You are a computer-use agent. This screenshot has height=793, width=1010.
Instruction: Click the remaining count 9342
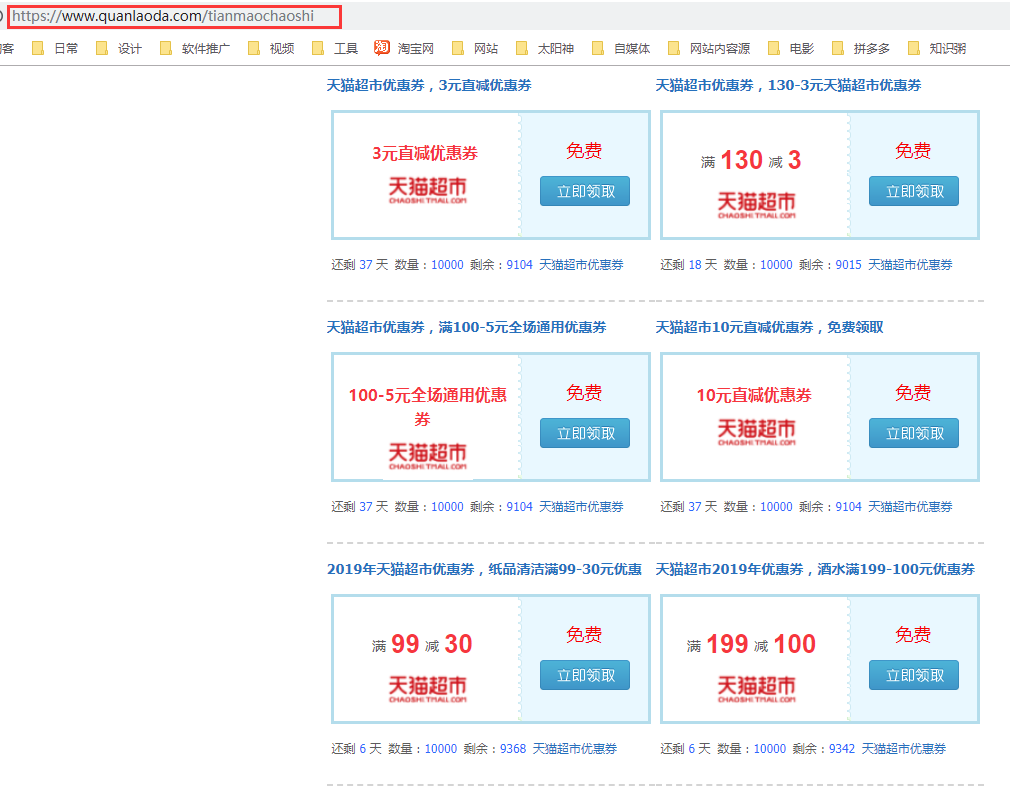842,749
